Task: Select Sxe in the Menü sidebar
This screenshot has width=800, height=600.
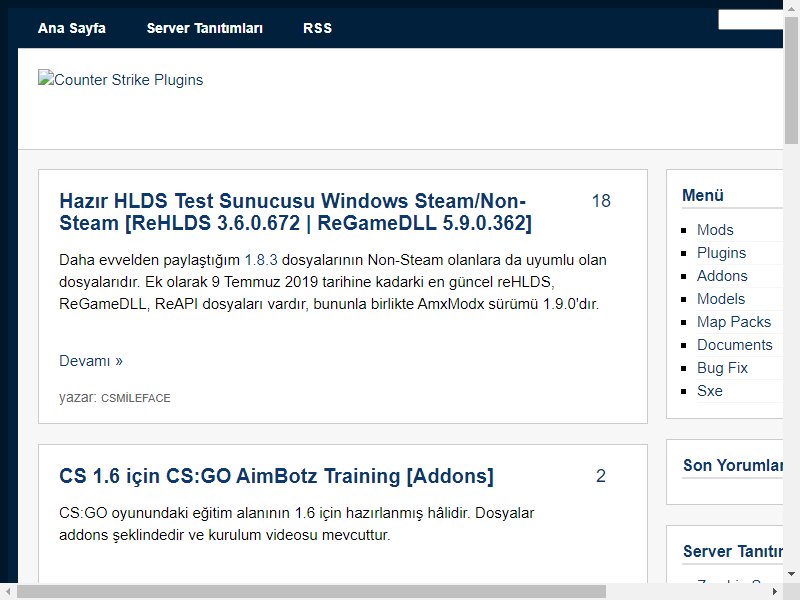Action: 710,391
